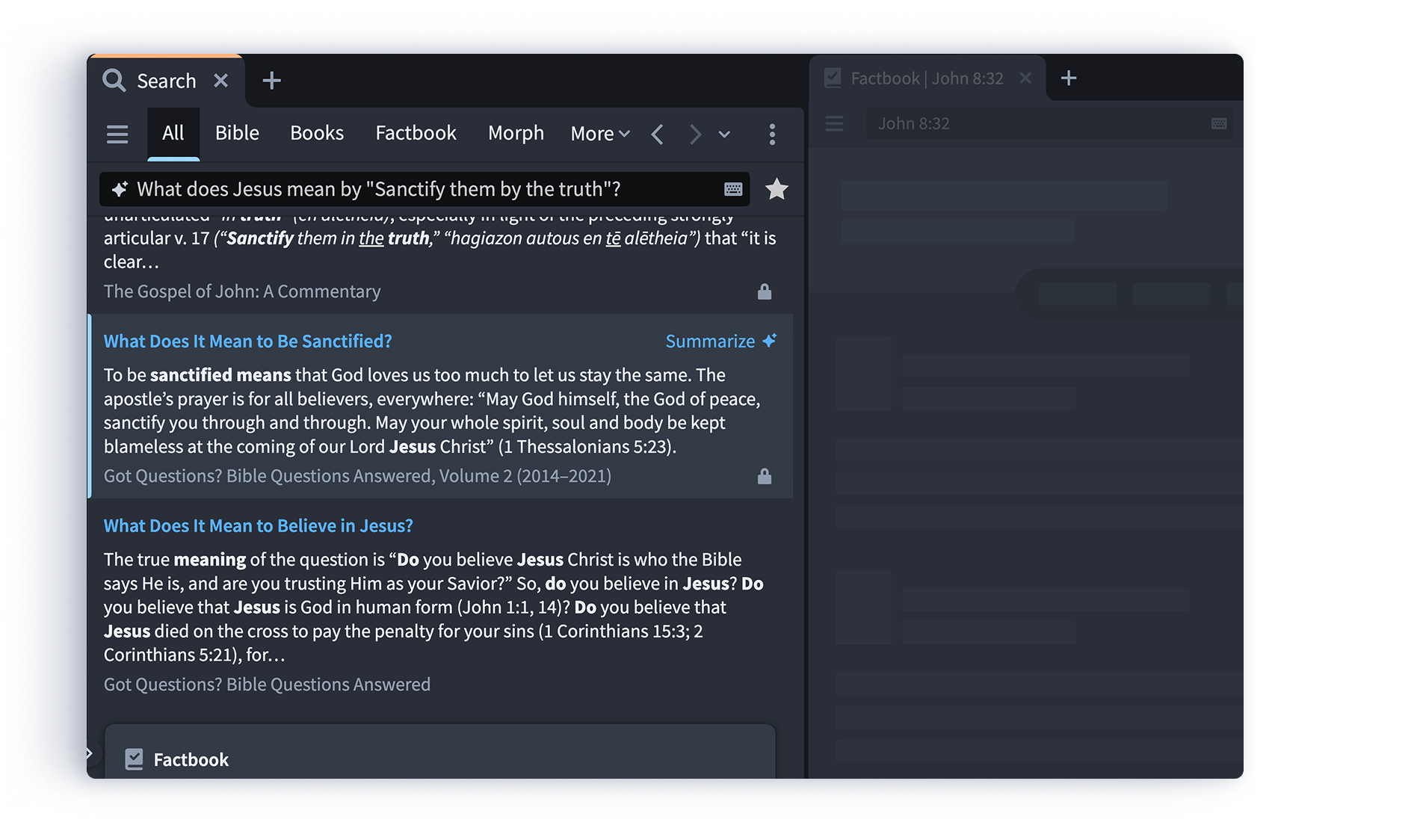Switch to the Bible search tab
This screenshot has width=1417, height=840.
pyautogui.click(x=237, y=133)
